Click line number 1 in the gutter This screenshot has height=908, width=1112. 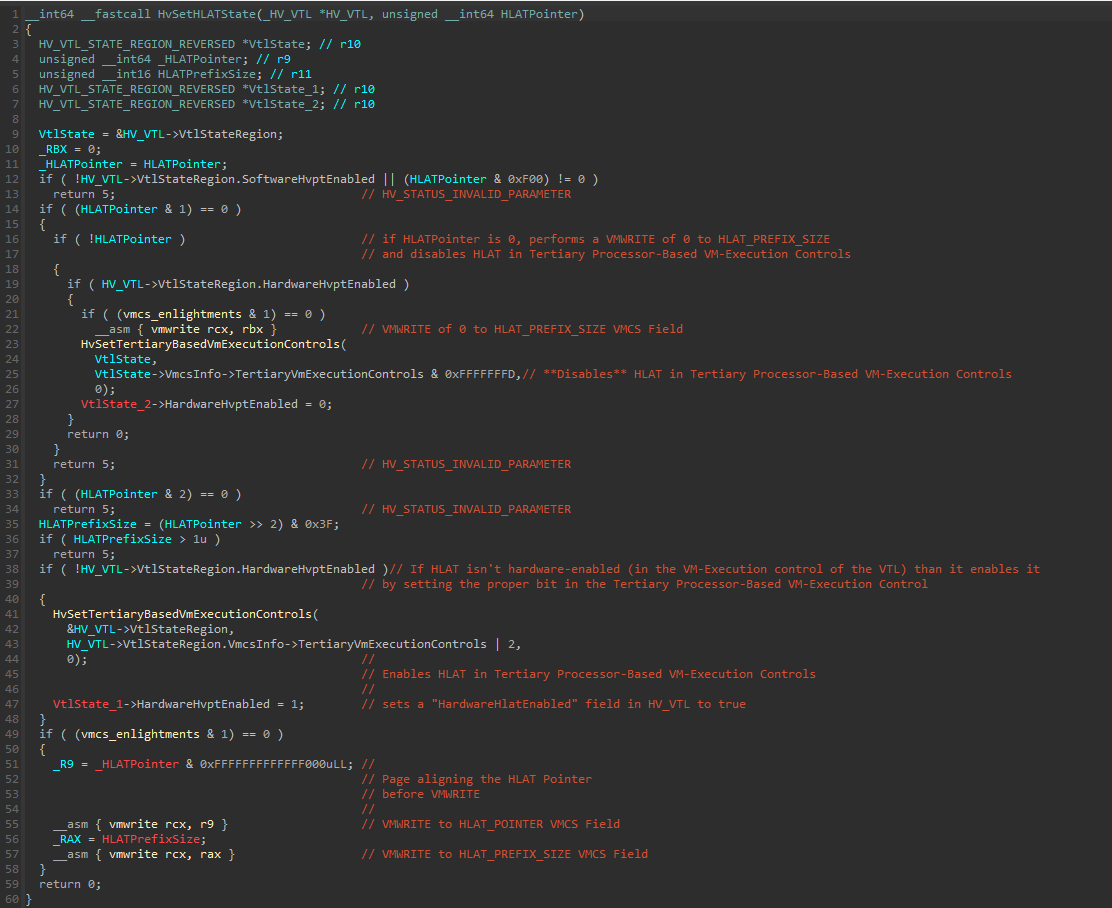coord(16,14)
